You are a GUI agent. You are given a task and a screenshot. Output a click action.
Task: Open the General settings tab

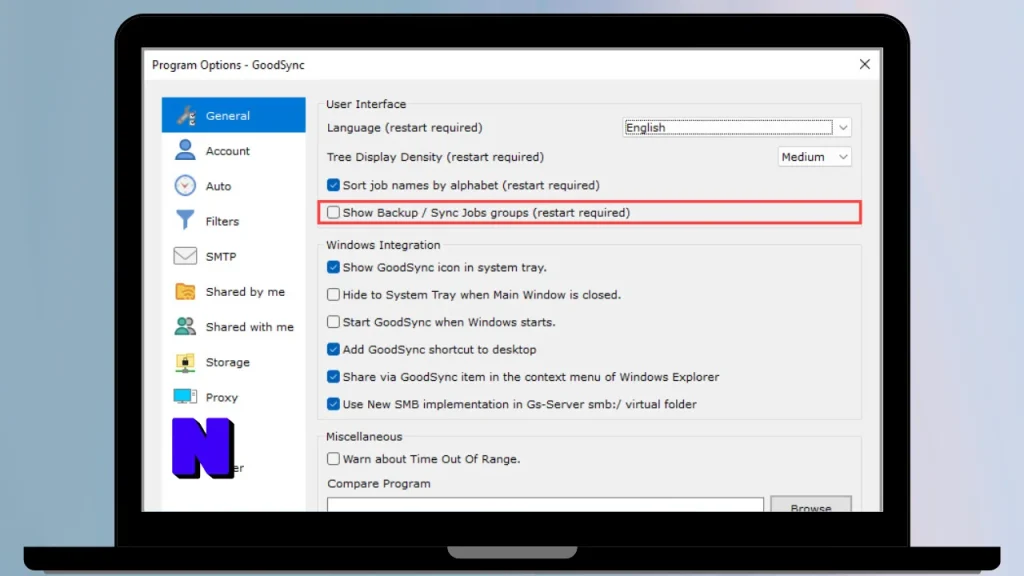[x=234, y=115]
